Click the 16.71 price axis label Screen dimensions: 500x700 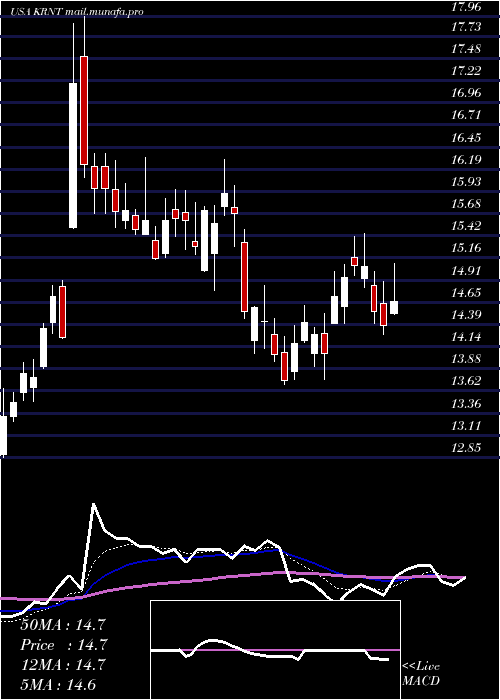(x=466, y=115)
